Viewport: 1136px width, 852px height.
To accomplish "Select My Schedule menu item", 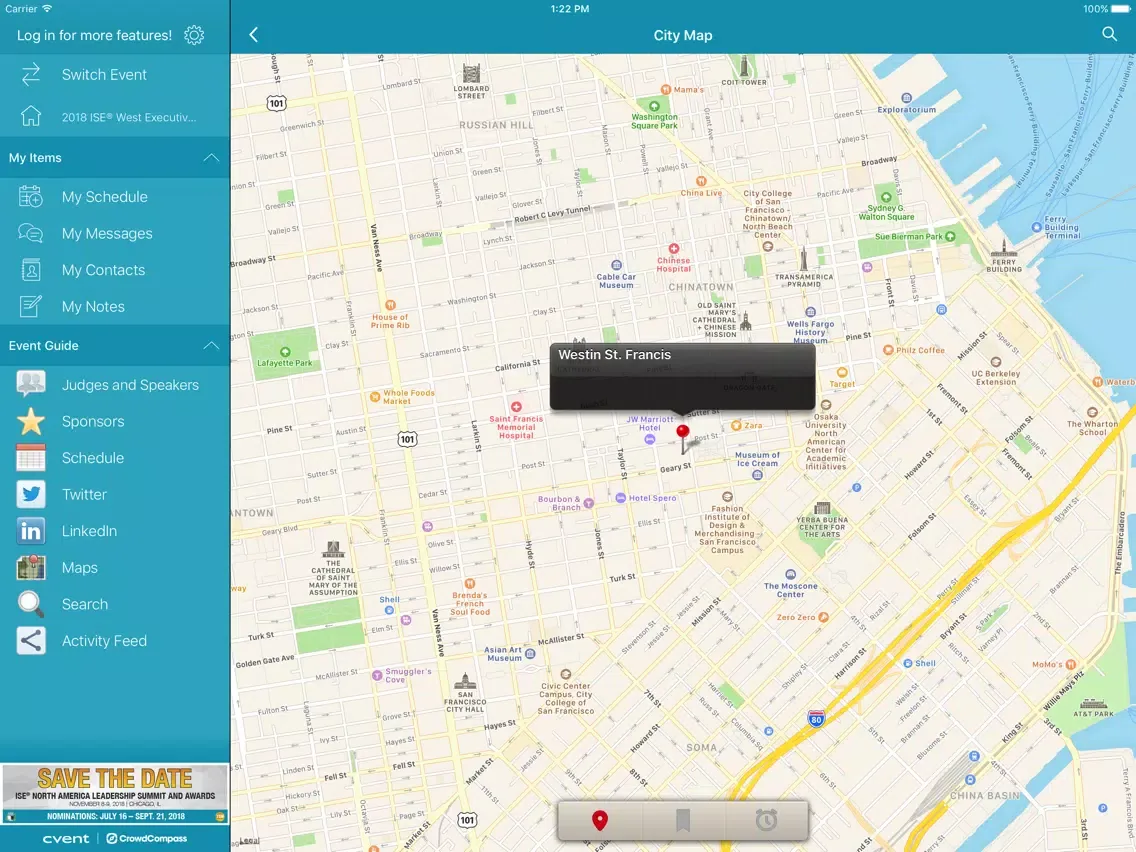I will pos(114,197).
